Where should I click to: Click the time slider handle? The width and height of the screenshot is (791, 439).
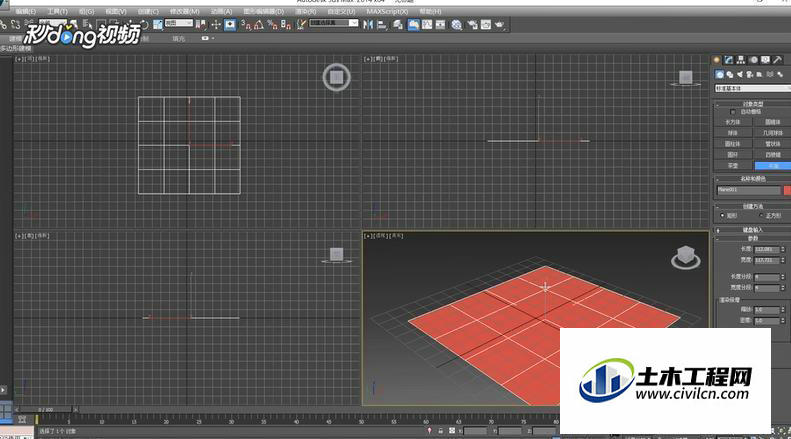[46, 409]
